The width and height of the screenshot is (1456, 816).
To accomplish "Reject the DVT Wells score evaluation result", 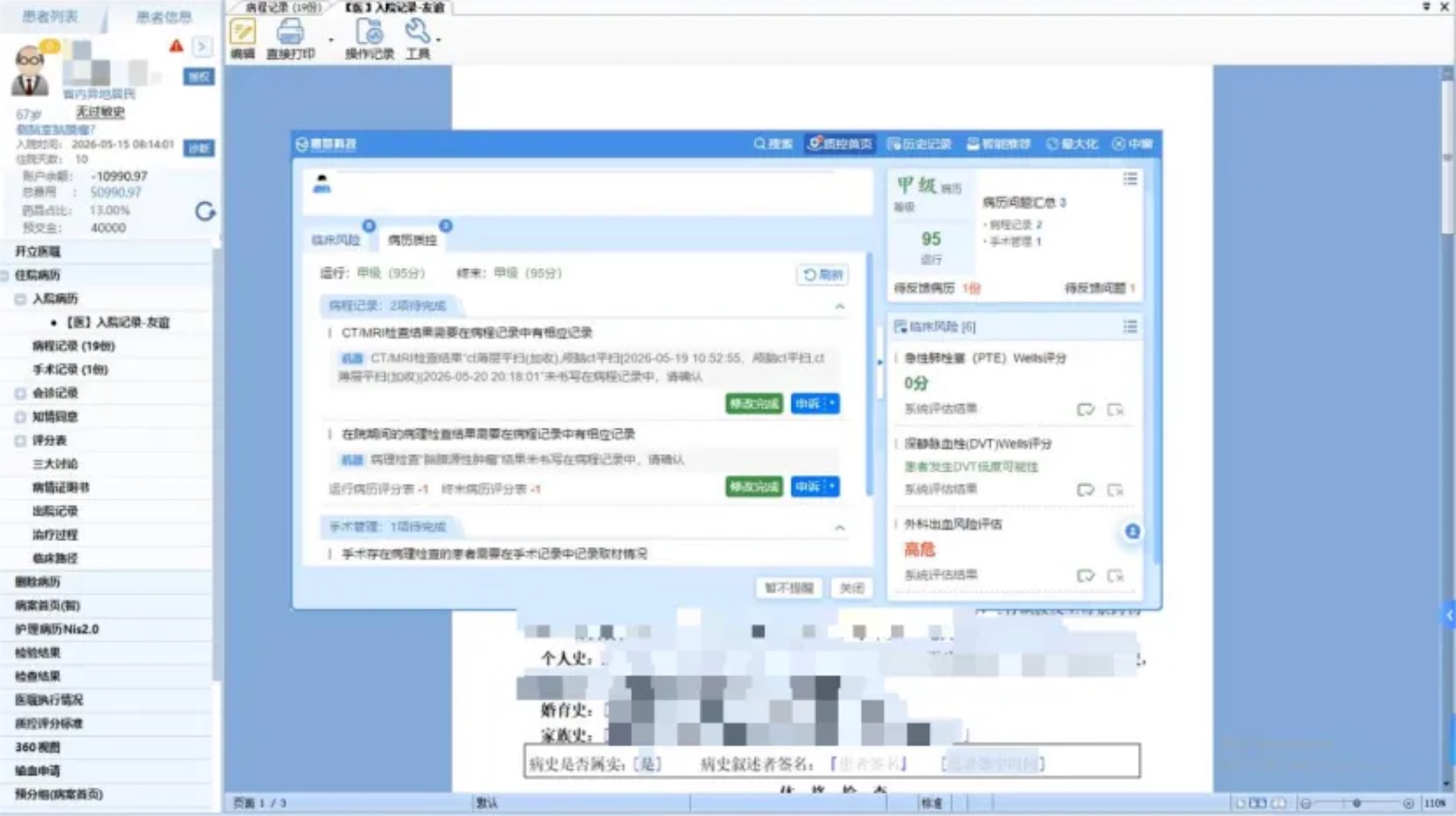I will [x=1115, y=489].
